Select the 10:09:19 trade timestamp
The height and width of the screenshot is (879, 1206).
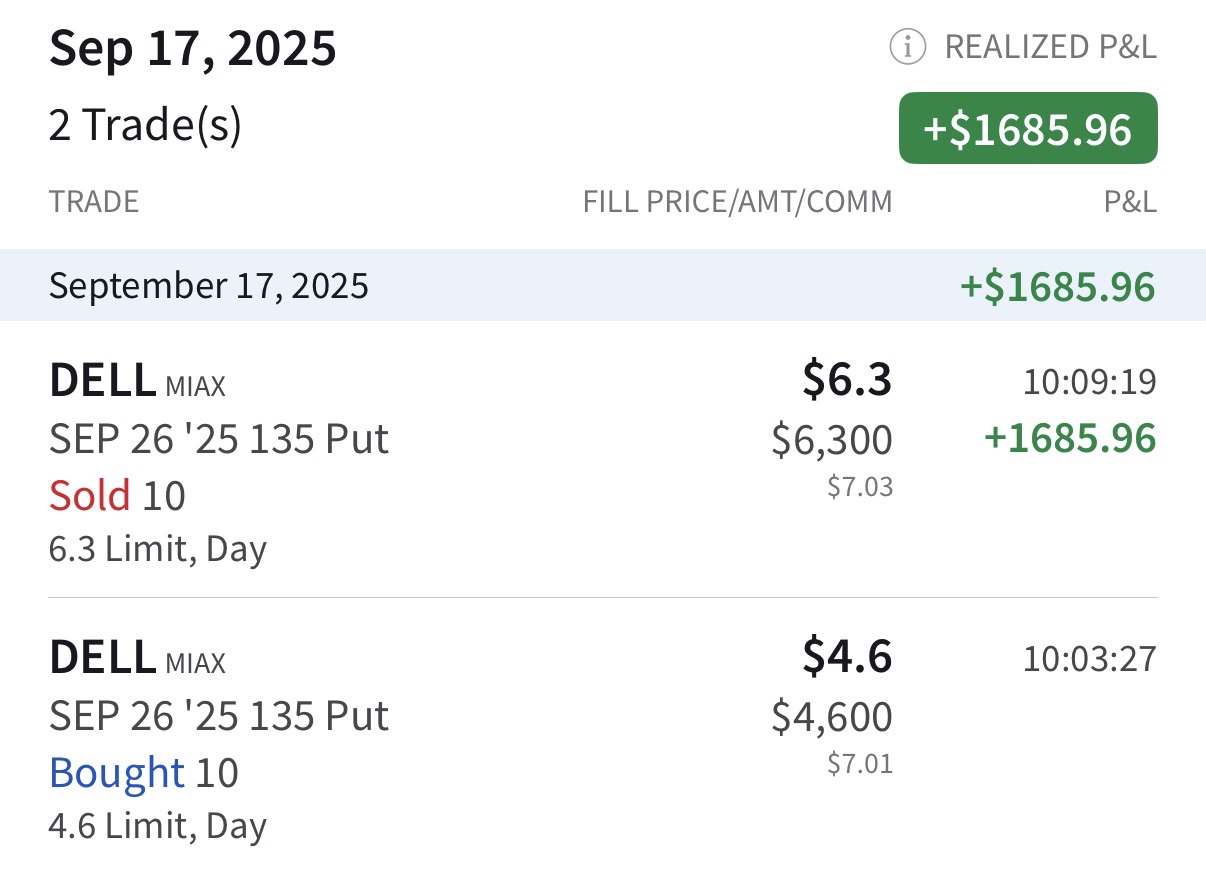pos(1089,382)
